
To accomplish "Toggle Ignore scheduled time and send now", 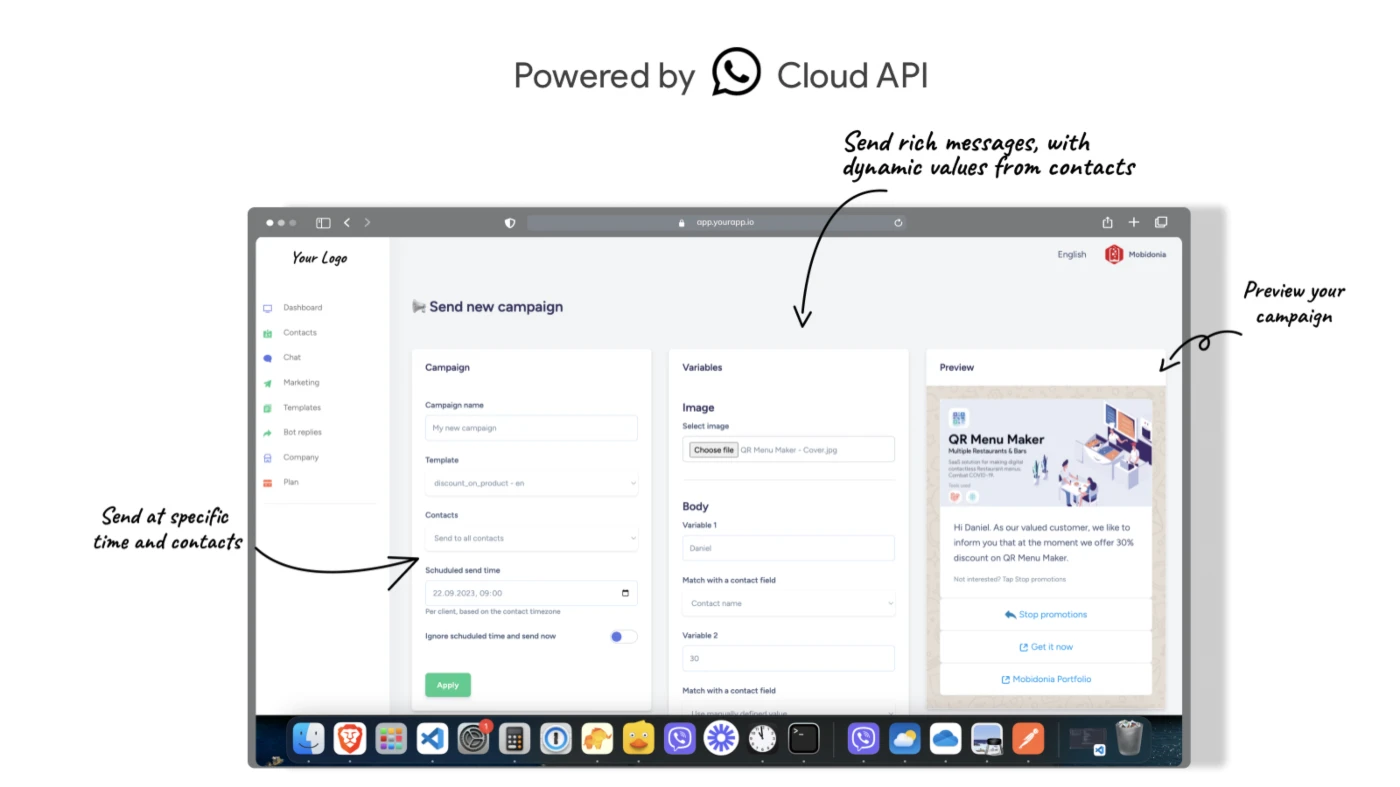I will point(622,637).
